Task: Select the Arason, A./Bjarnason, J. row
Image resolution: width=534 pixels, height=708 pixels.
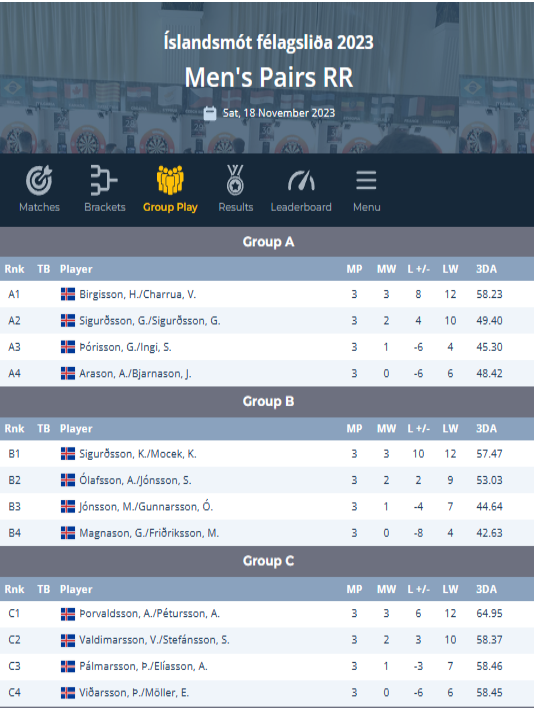Action: coord(267,373)
